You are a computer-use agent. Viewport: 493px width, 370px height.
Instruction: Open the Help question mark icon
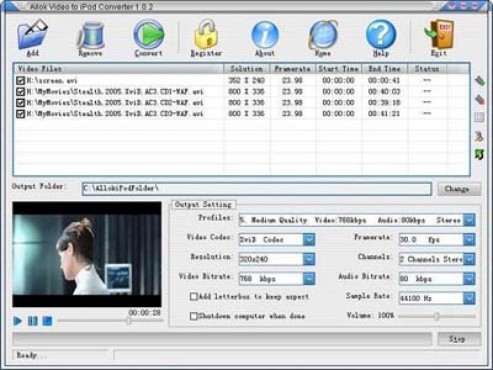click(x=381, y=34)
